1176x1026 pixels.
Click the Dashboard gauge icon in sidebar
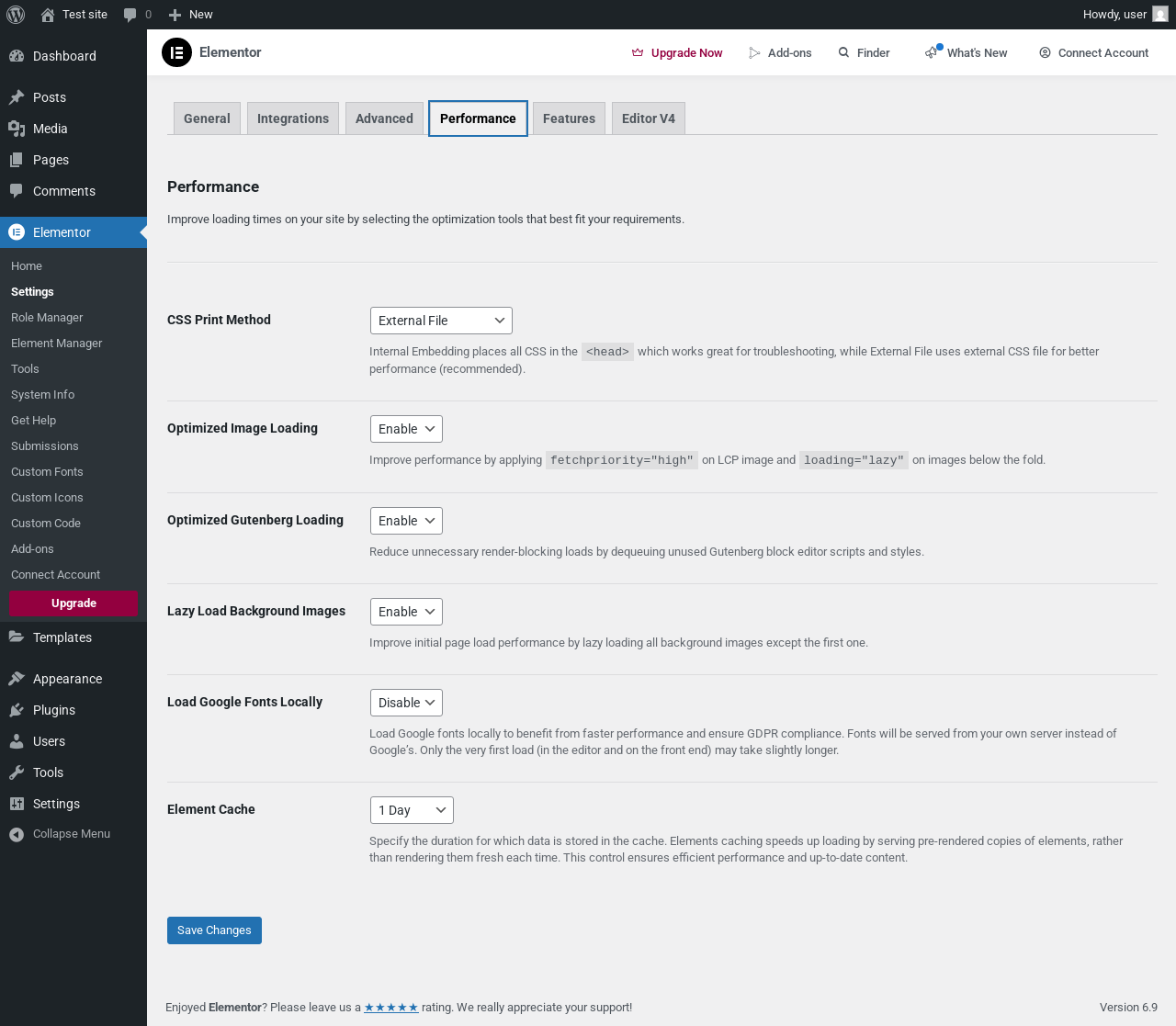(x=17, y=56)
